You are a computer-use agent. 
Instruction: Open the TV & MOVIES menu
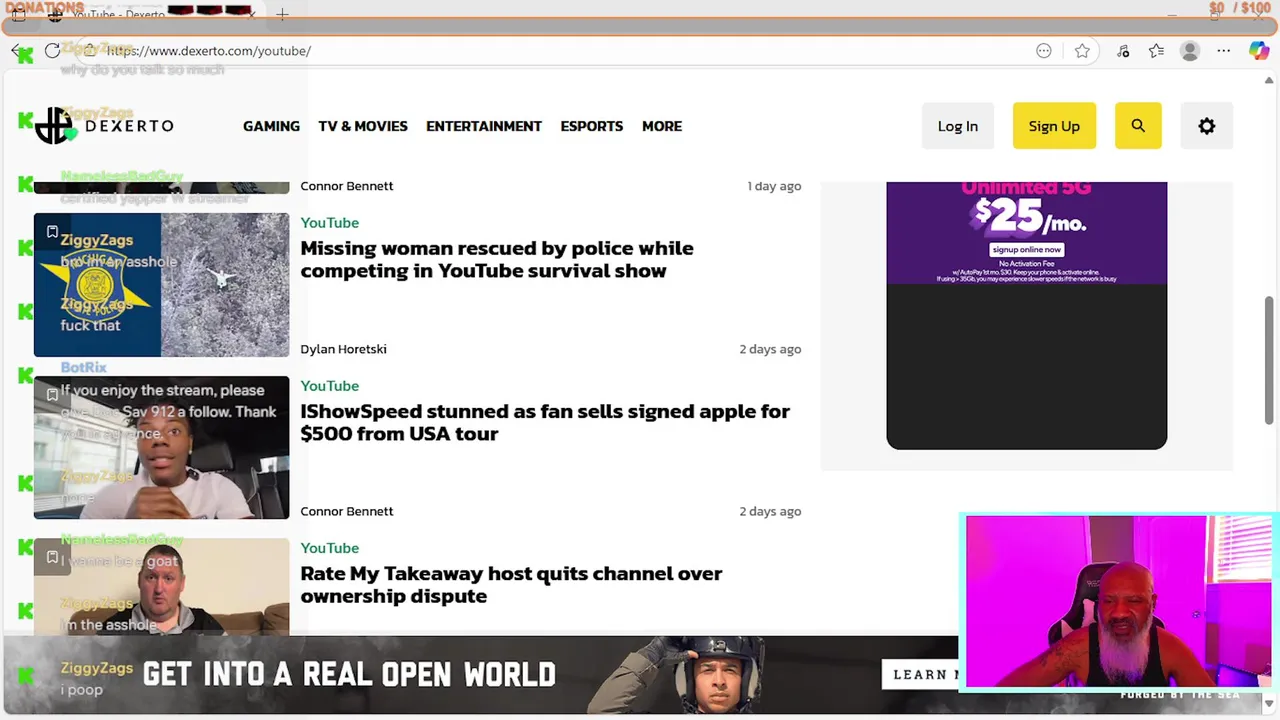point(363,126)
